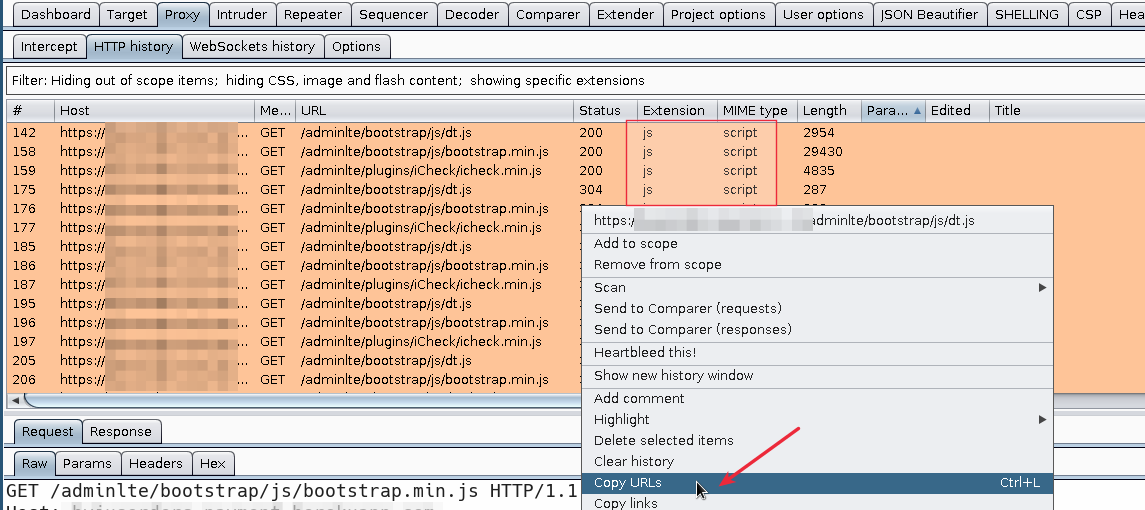Expand the Highlight submenu arrow
1145x510 pixels.
tap(1042, 419)
